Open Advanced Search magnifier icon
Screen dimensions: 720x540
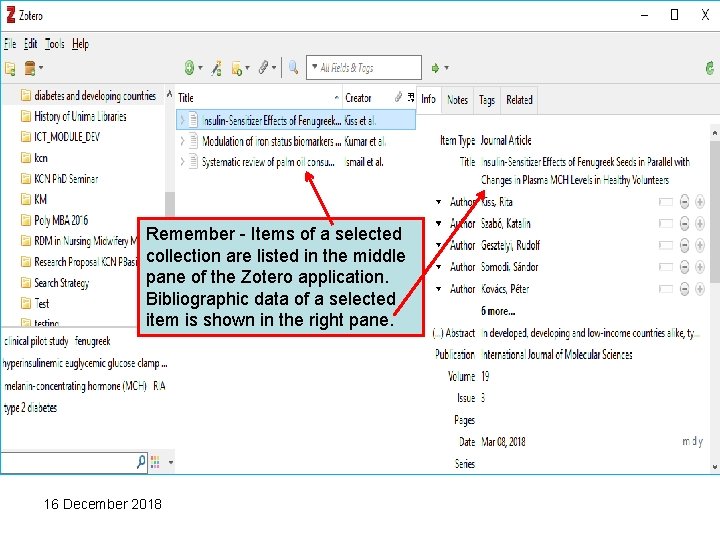click(x=293, y=68)
